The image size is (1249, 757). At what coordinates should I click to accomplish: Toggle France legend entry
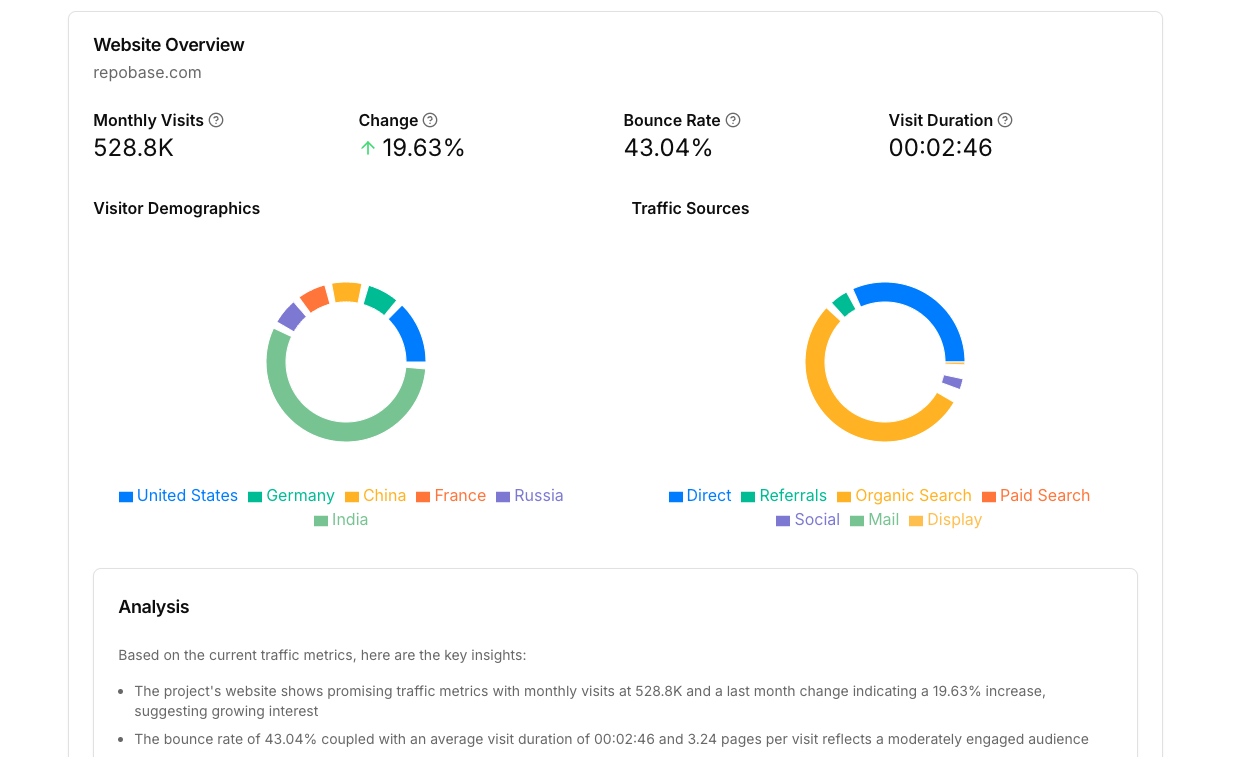[x=450, y=496]
